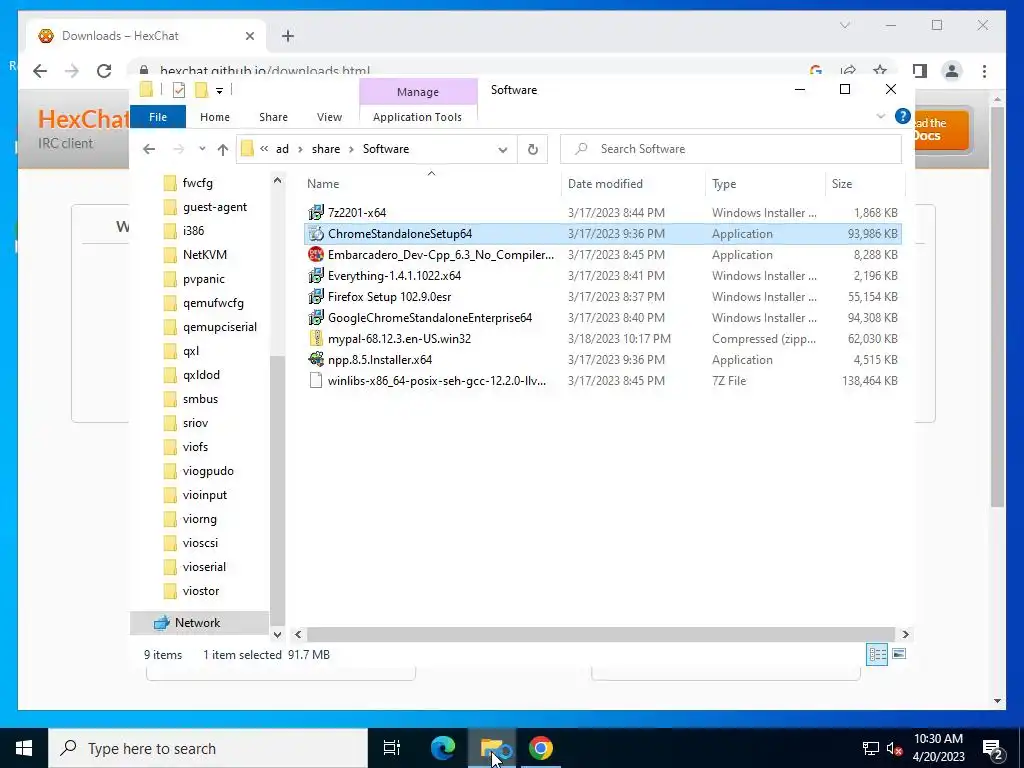Open Chrome three-dot menu
This screenshot has height=768, width=1024.
pyautogui.click(x=984, y=71)
